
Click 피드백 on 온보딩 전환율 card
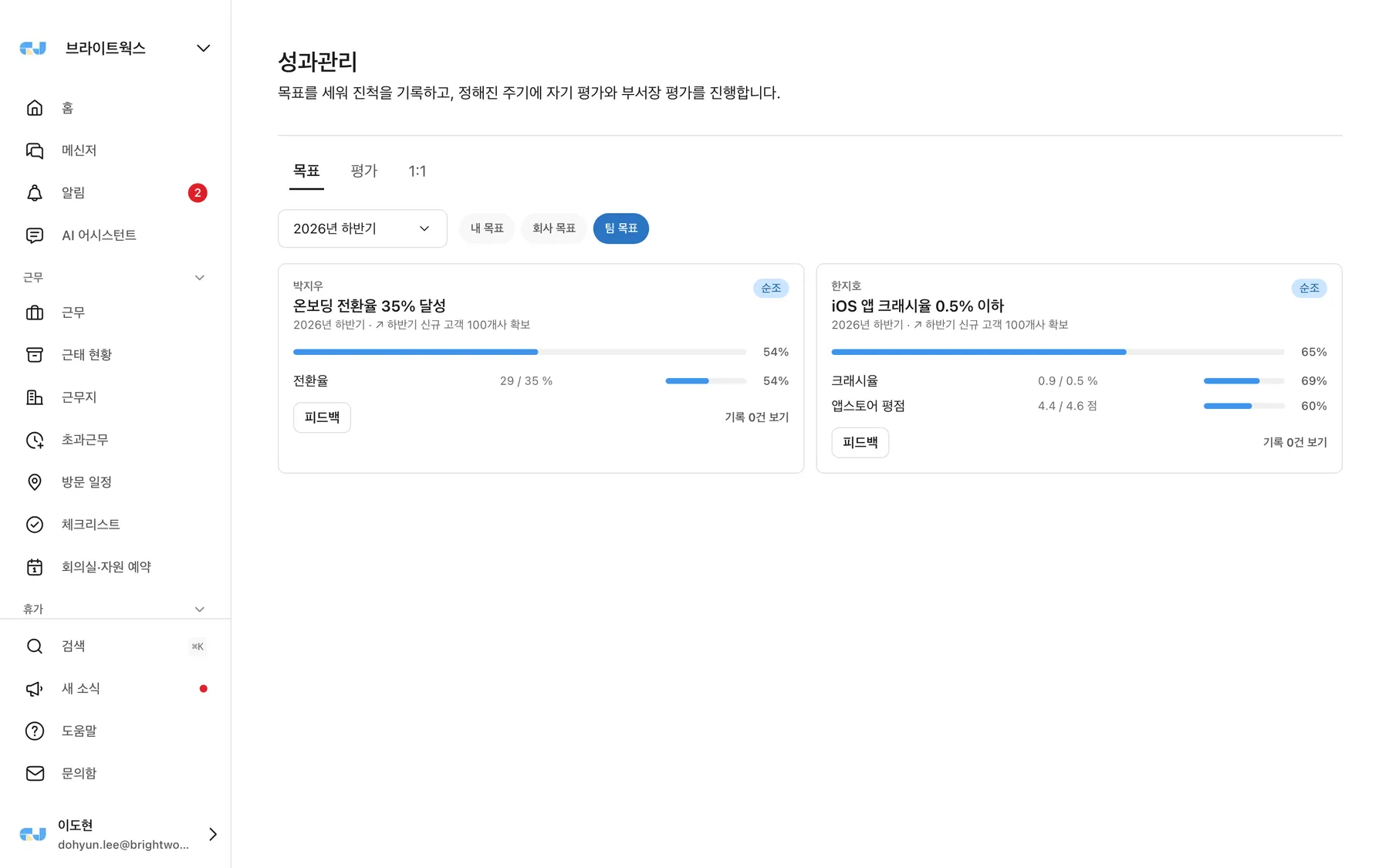pyautogui.click(x=322, y=417)
